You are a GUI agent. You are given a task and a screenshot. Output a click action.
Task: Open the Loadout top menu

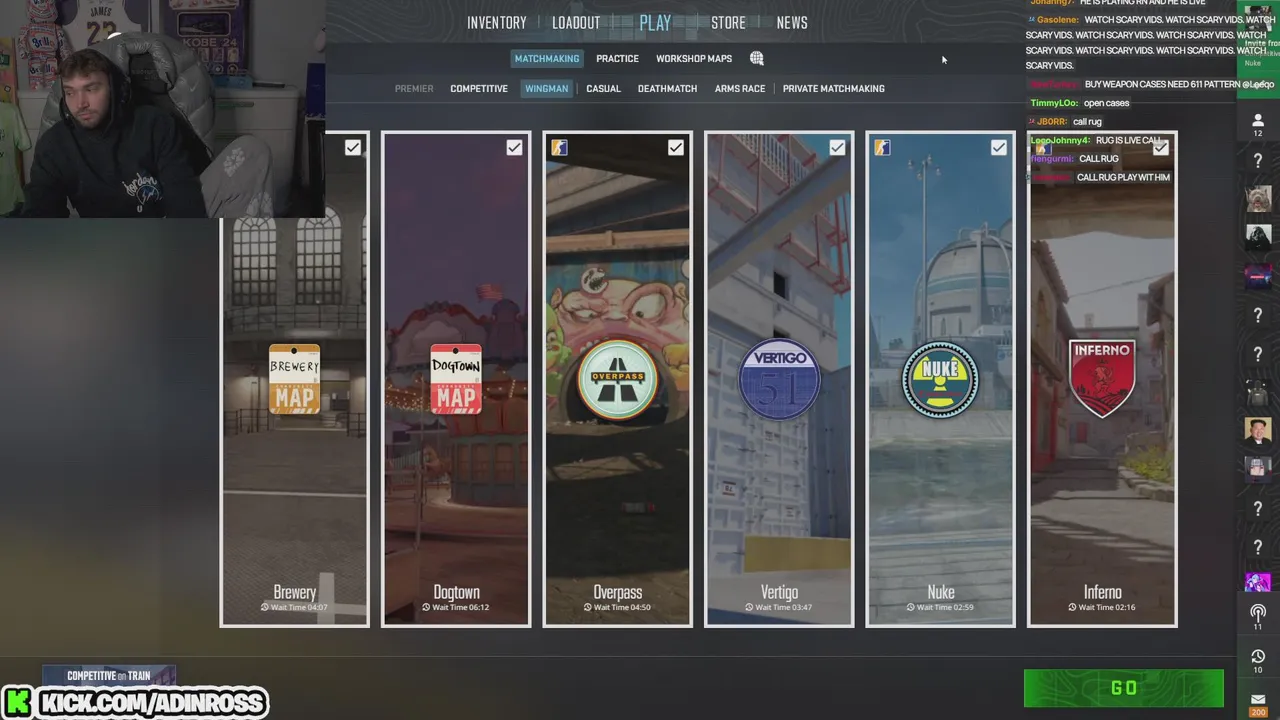(x=577, y=23)
